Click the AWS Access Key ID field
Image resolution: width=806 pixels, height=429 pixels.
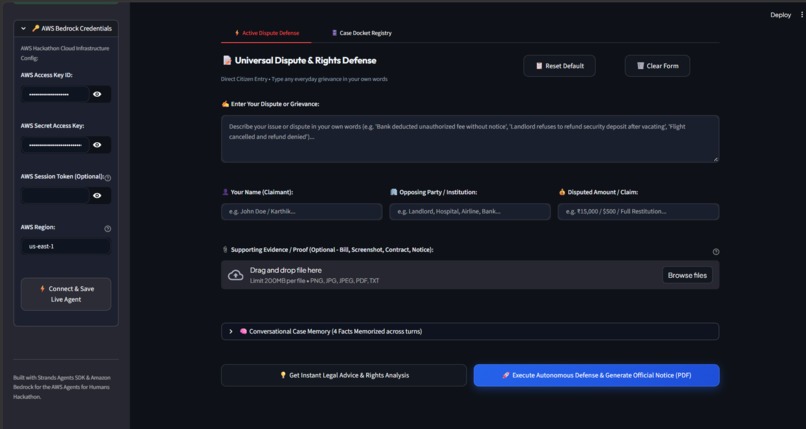pyautogui.click(x=55, y=95)
